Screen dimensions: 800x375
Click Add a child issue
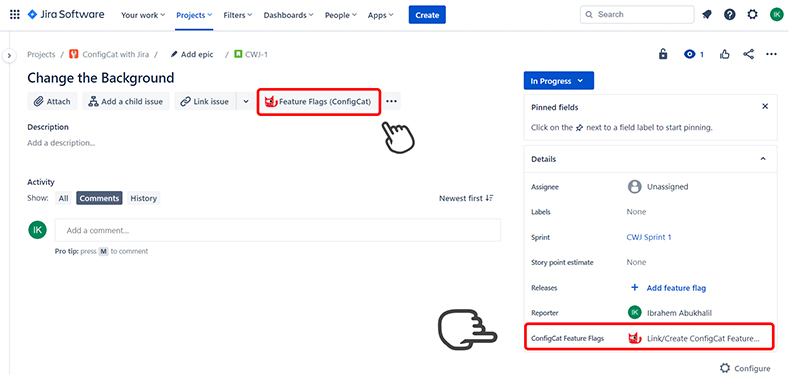[126, 102]
